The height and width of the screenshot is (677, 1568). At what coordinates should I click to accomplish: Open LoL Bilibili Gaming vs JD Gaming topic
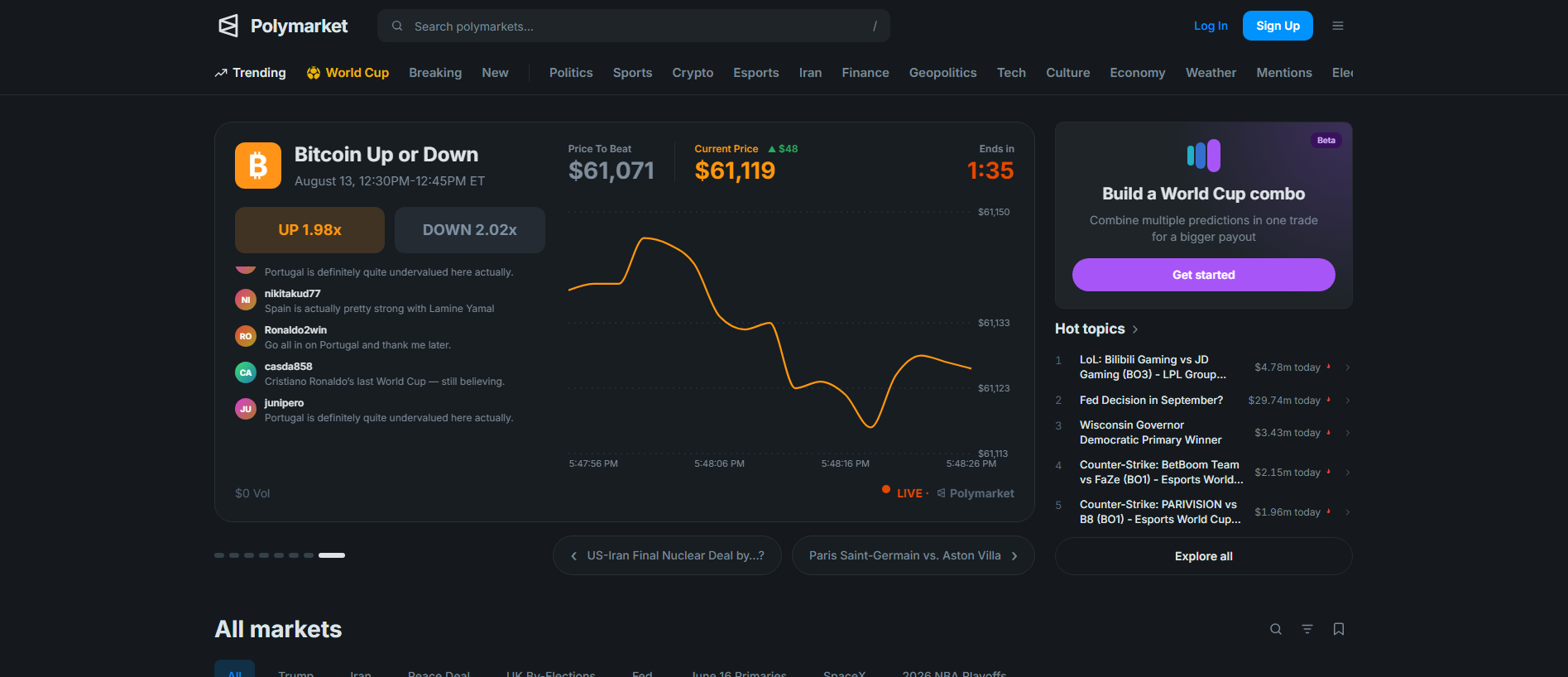coord(1153,367)
